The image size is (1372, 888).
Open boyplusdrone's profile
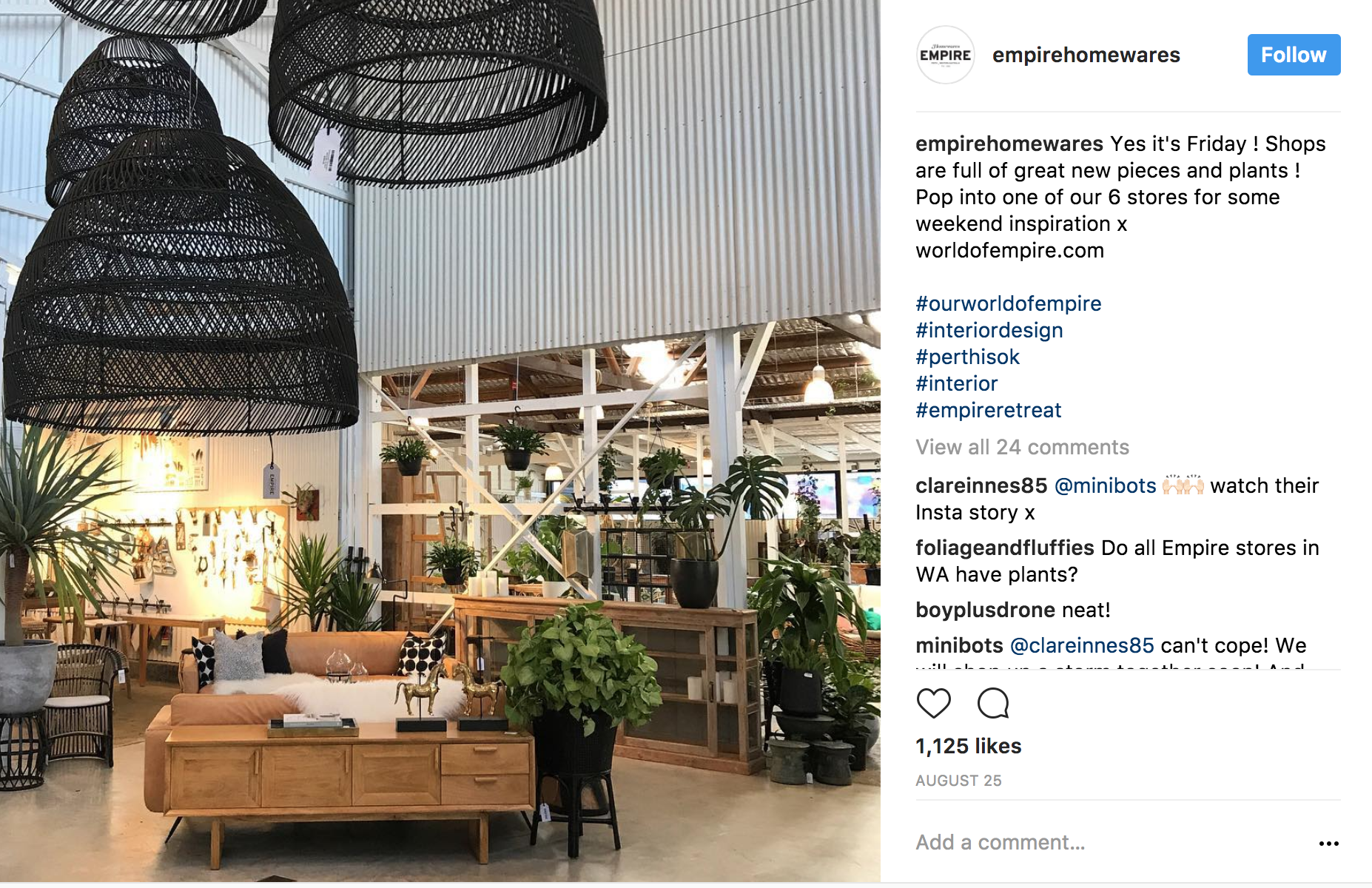tap(985, 610)
